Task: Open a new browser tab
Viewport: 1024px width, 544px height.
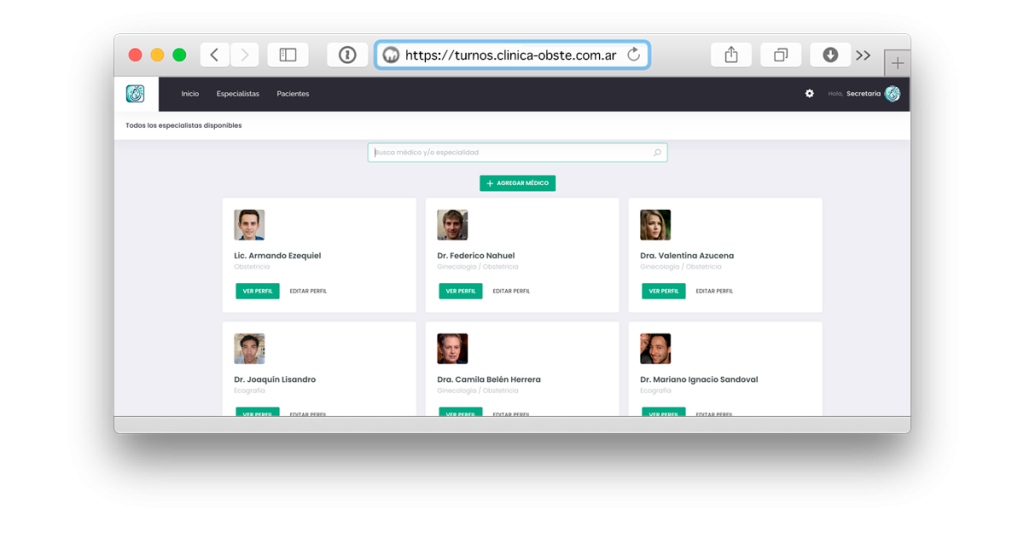Action: point(897,63)
